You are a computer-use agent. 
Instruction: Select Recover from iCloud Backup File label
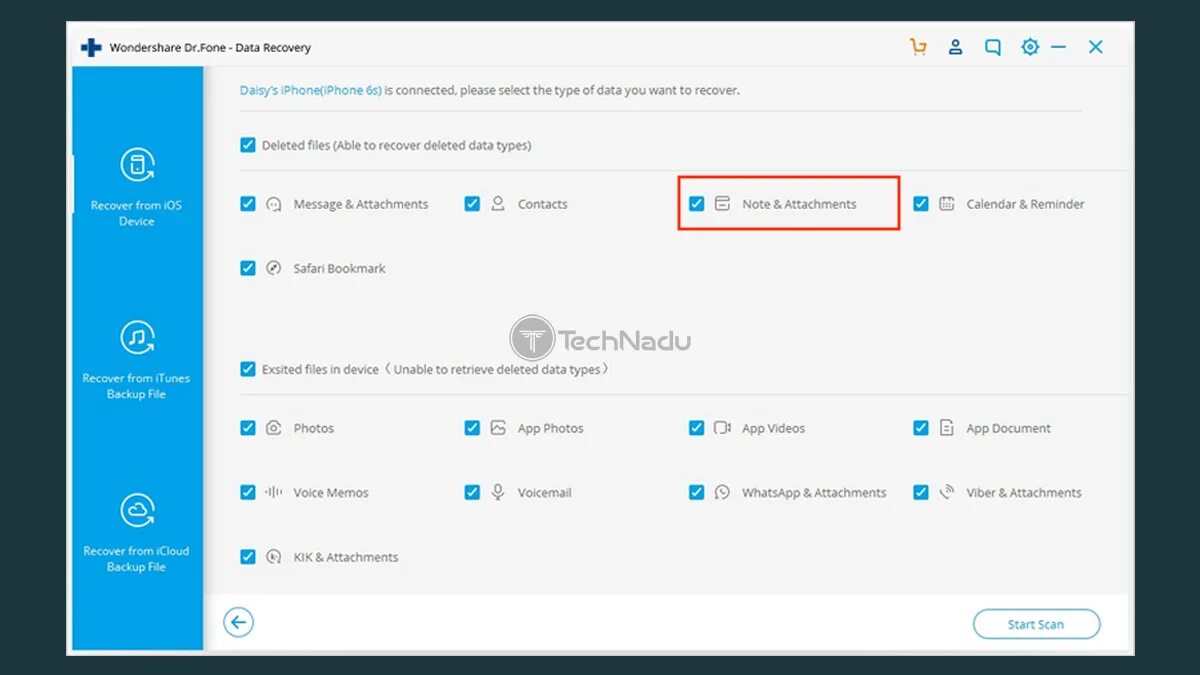tap(137, 558)
